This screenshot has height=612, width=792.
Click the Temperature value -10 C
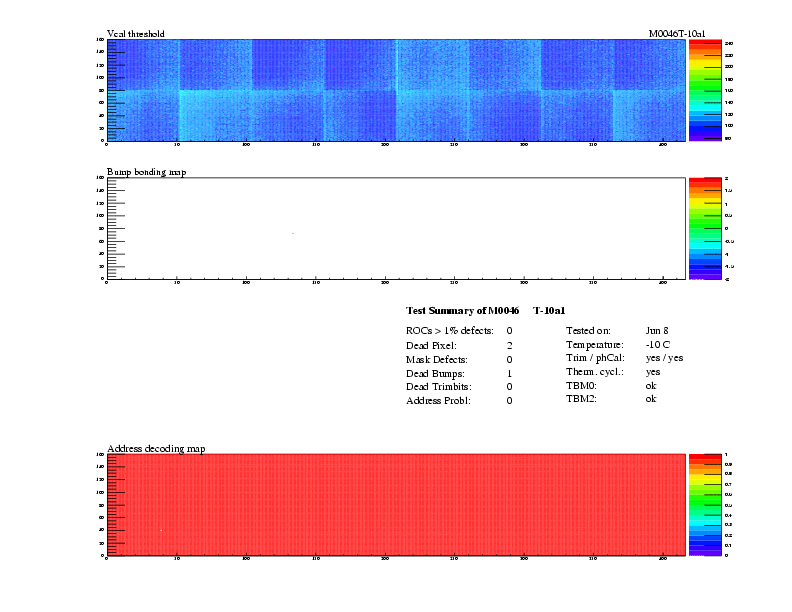click(660, 344)
